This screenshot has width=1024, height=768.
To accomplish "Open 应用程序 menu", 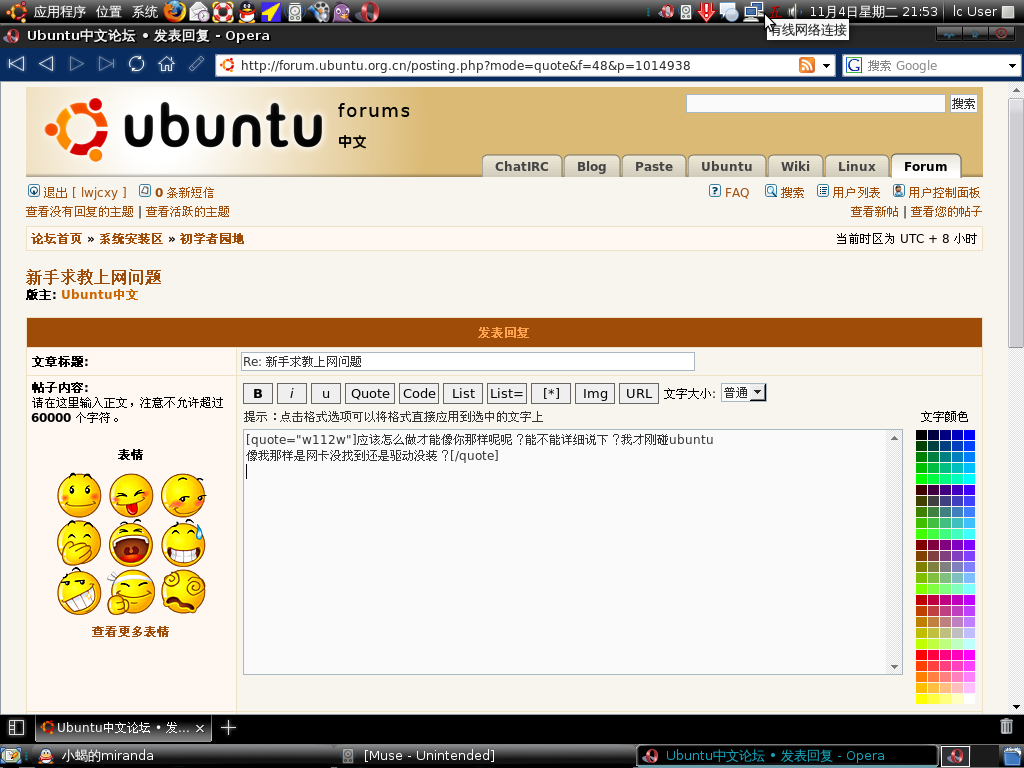I will (59, 12).
